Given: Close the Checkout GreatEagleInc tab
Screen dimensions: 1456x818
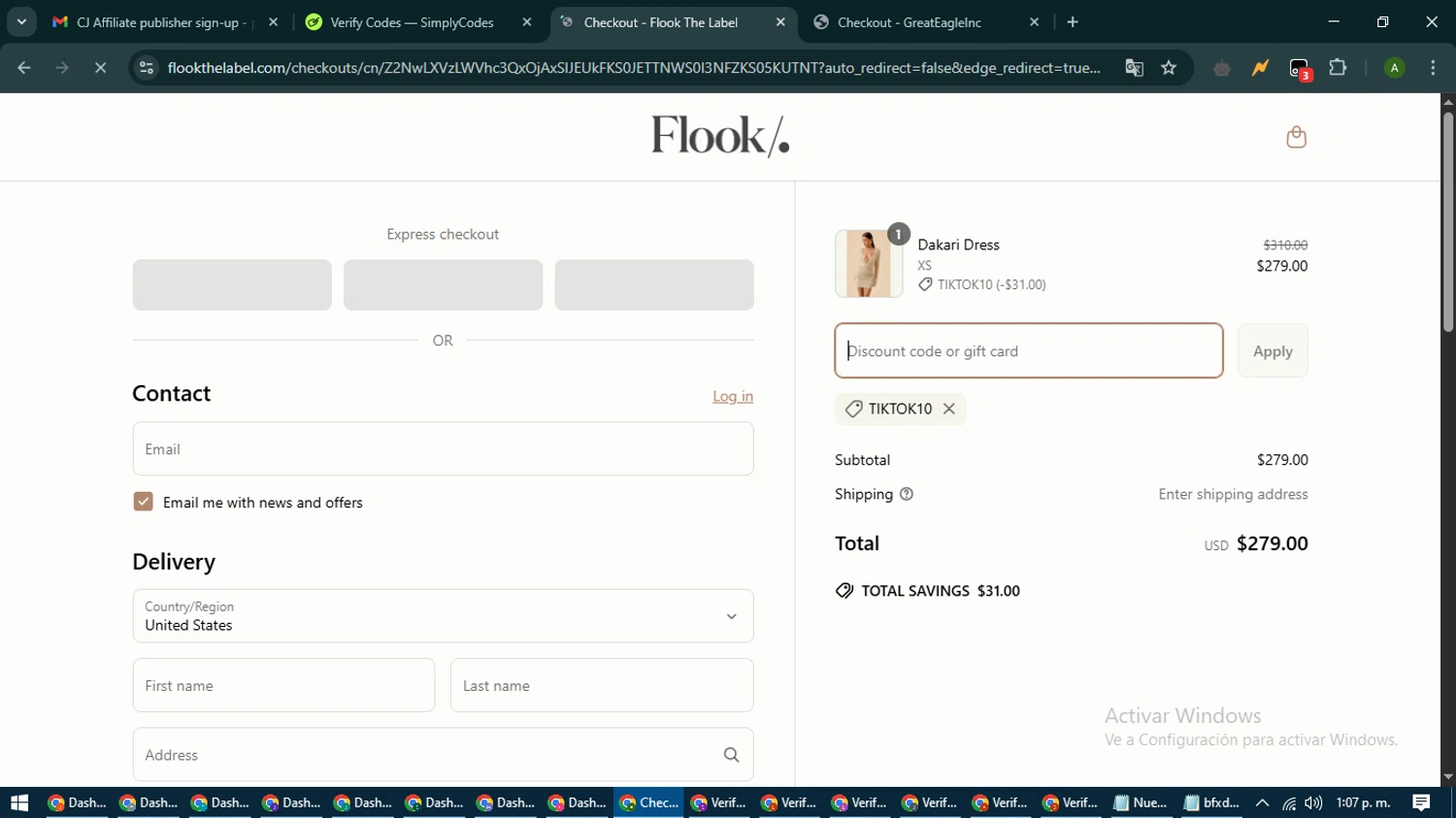Looking at the screenshot, I should (x=1034, y=22).
